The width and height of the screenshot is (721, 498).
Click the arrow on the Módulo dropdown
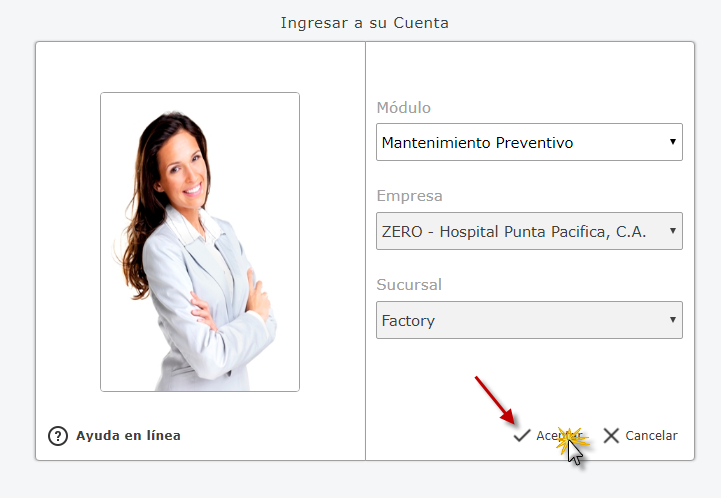click(673, 142)
